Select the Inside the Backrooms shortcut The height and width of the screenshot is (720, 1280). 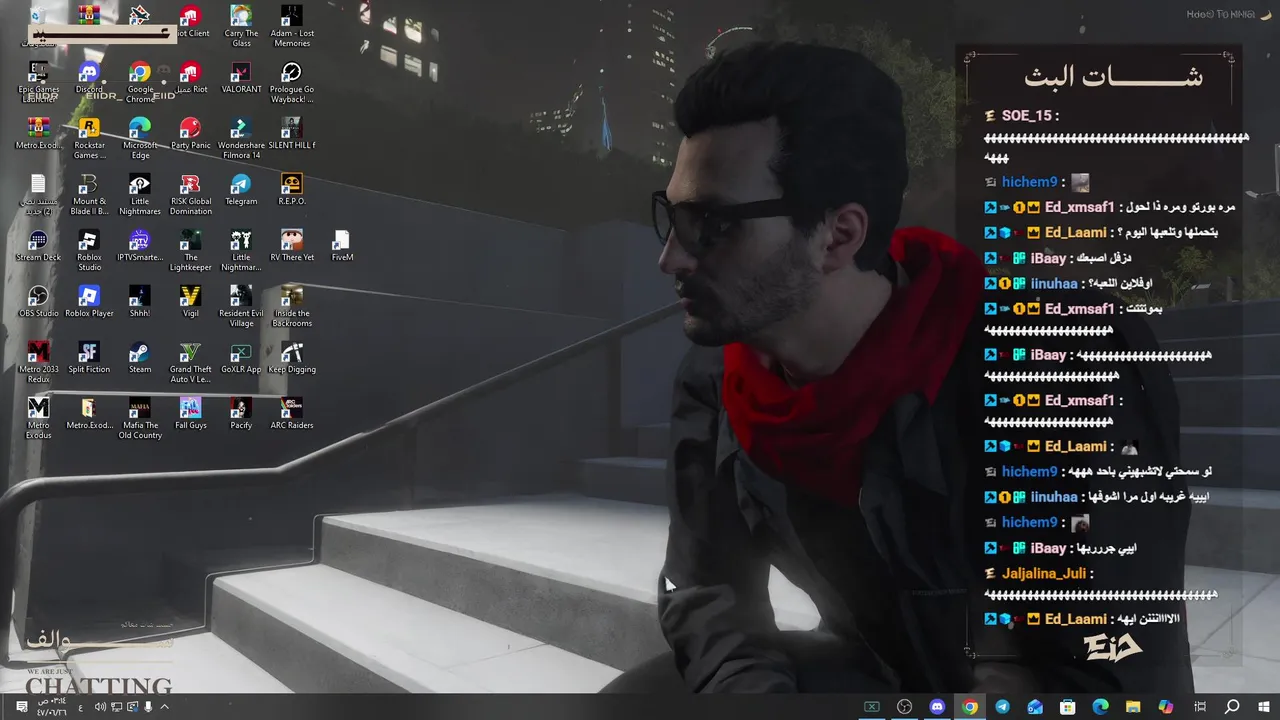pos(291,306)
